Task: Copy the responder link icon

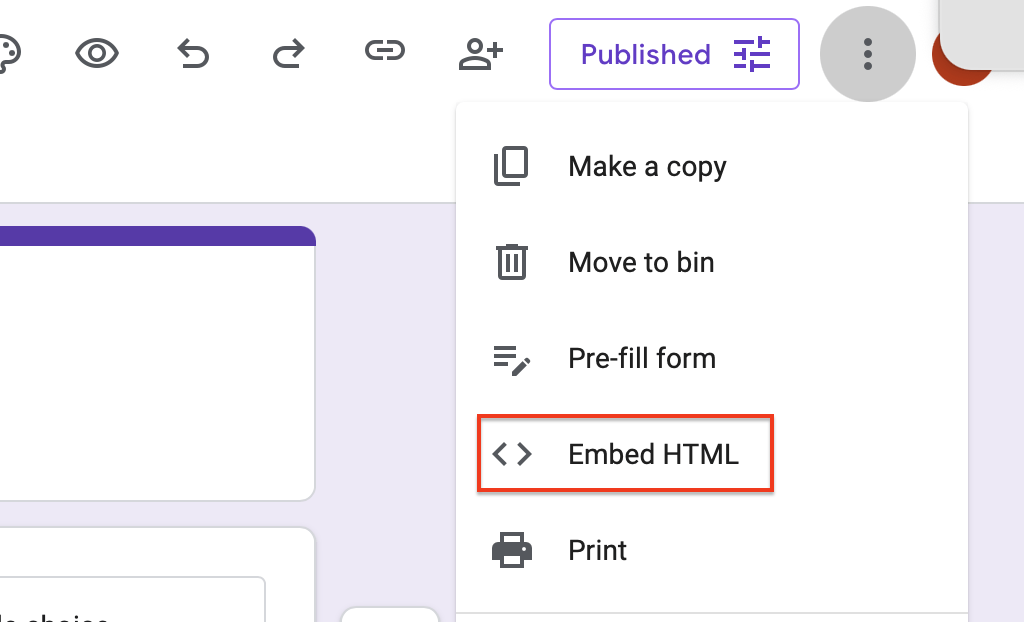Action: 384,50
